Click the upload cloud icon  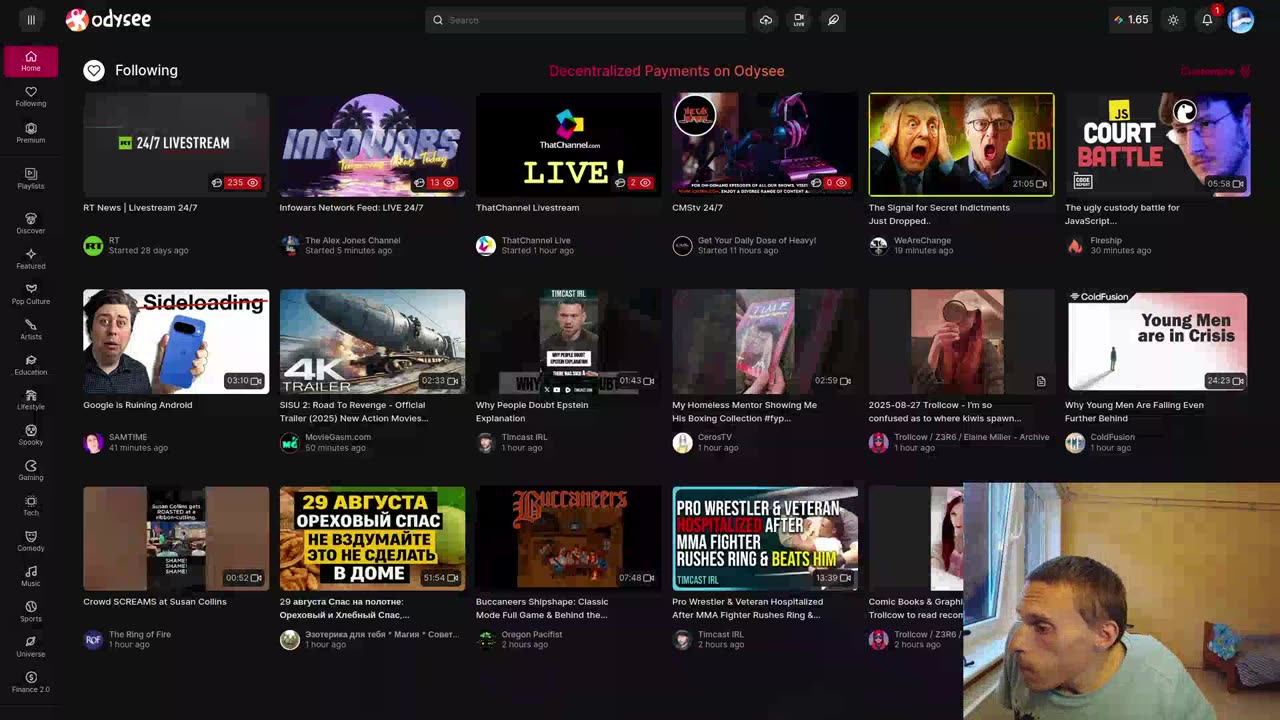point(766,20)
